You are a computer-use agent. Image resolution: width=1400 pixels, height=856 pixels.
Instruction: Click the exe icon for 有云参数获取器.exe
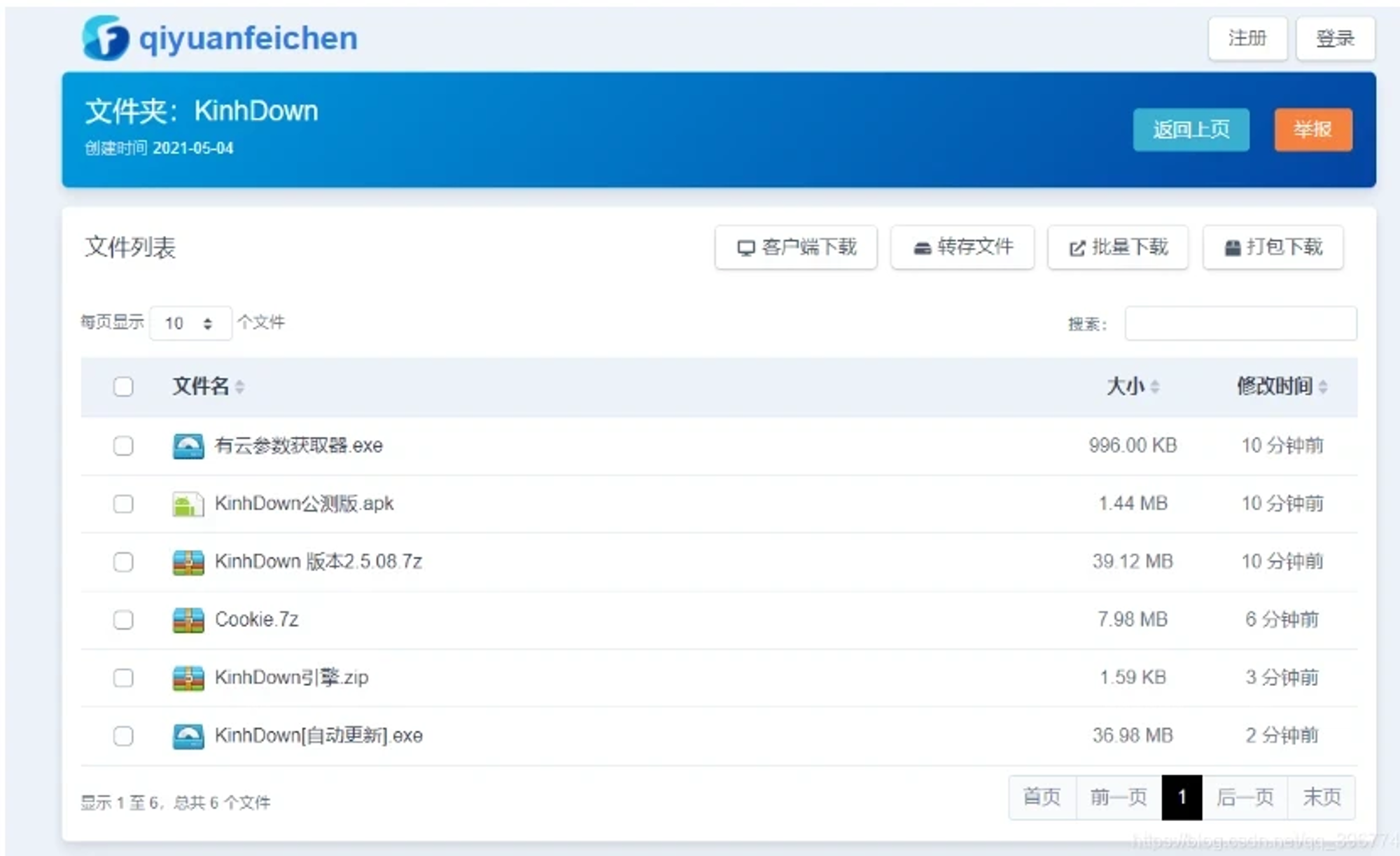[x=188, y=446]
